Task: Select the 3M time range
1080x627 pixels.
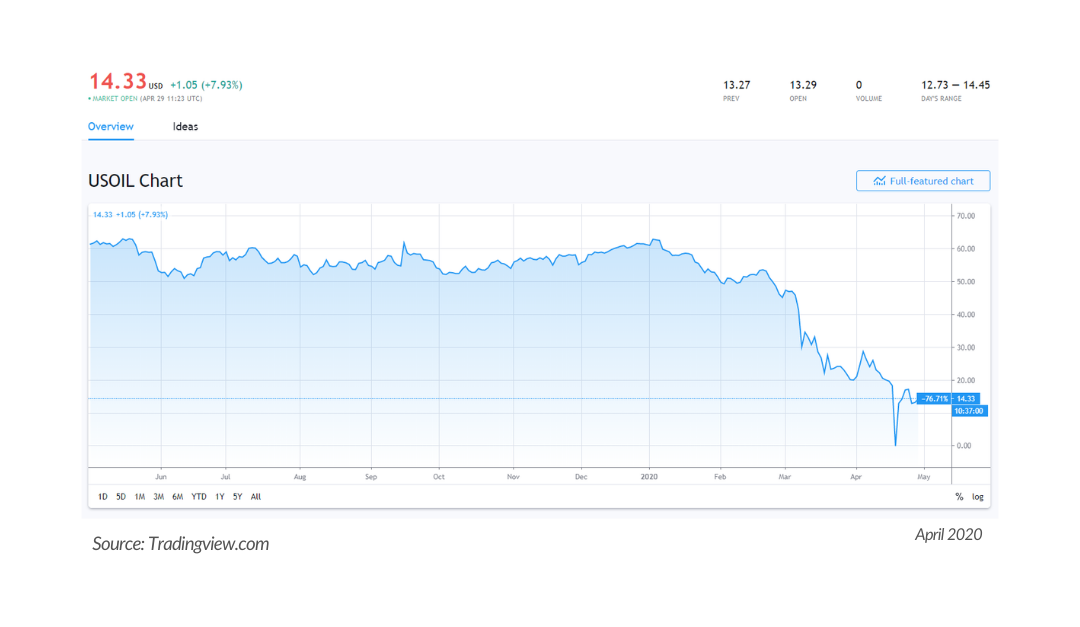Action: (x=158, y=496)
